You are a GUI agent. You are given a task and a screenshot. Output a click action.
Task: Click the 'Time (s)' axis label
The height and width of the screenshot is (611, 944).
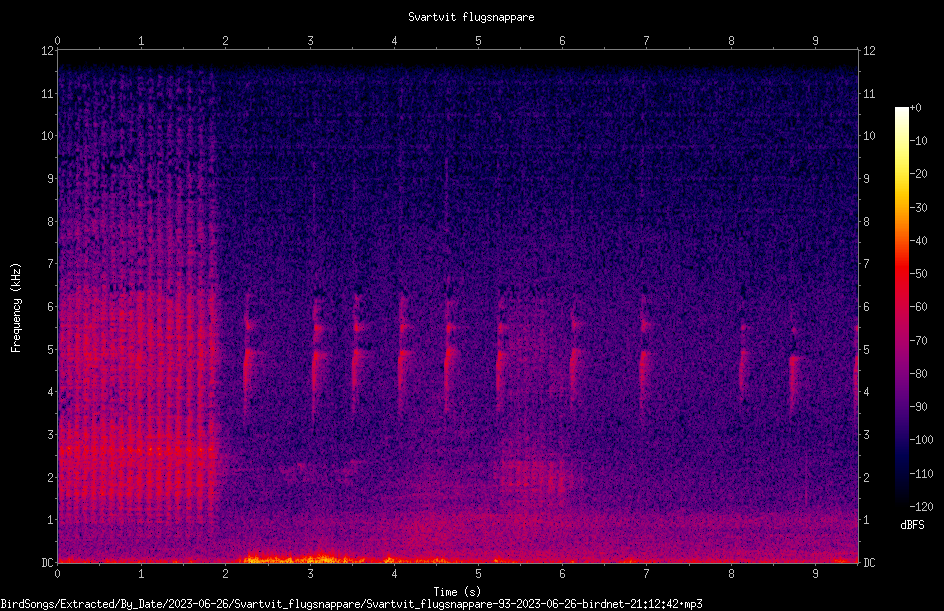pyautogui.click(x=457, y=592)
